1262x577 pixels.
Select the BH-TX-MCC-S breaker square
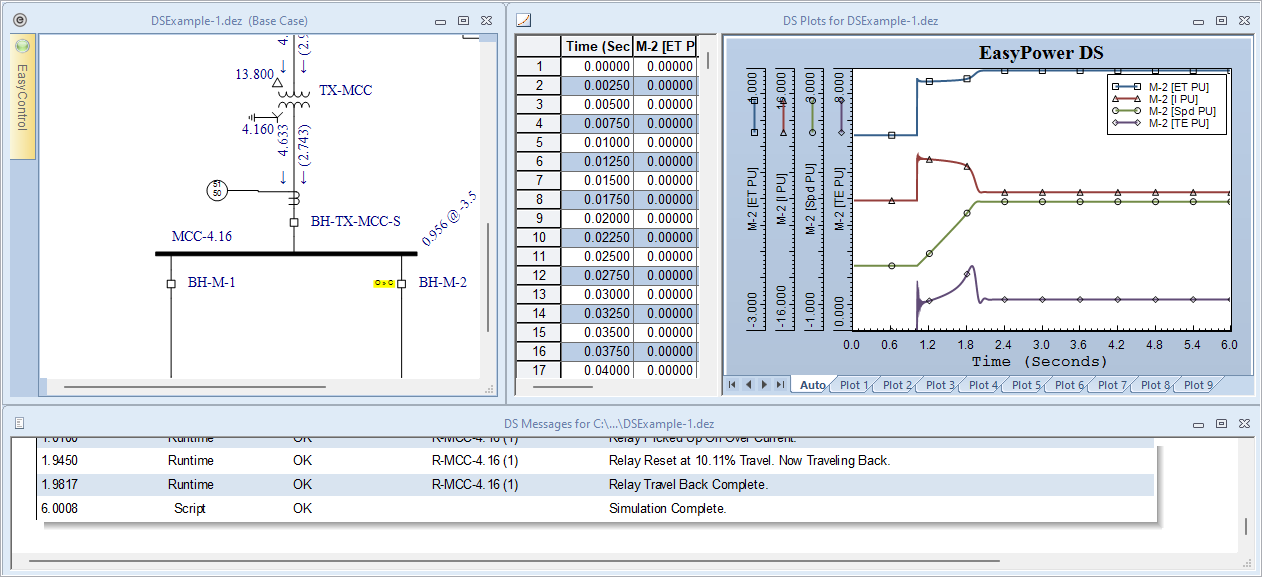[x=293, y=222]
